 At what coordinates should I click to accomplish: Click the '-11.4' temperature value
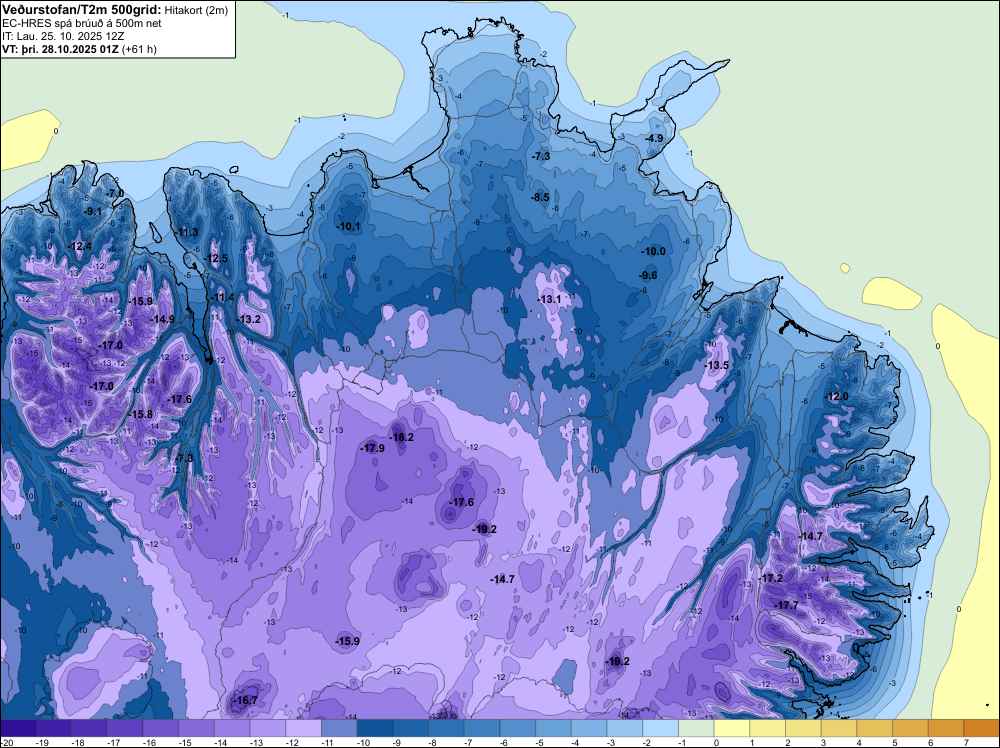224,297
